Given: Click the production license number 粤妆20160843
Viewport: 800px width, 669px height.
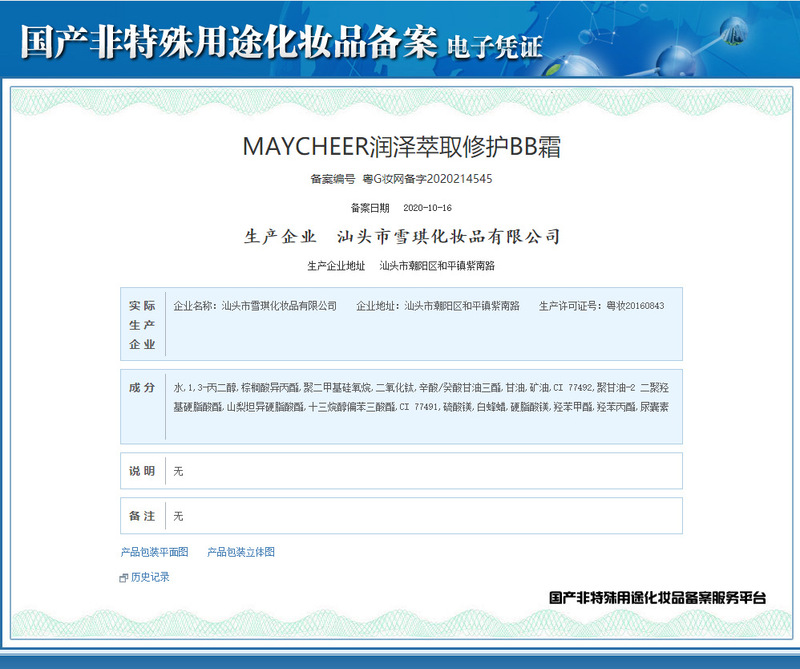Looking at the screenshot, I should point(635,306).
